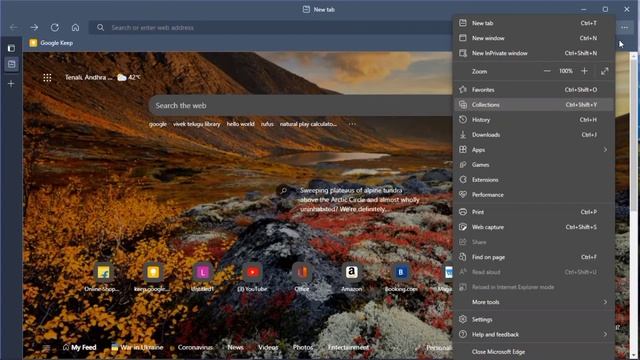Open Games from the menu
This screenshot has width=640, height=360.
click(533, 165)
